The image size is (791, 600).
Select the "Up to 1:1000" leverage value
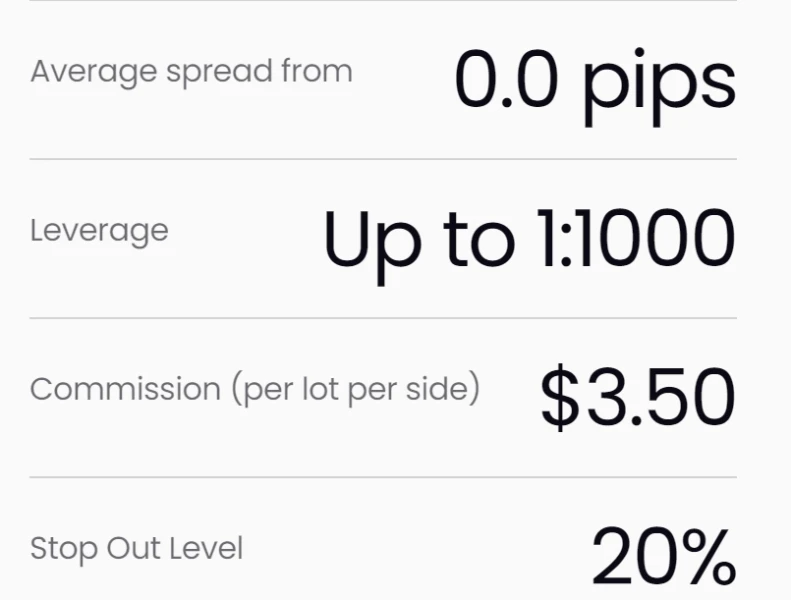pyautogui.click(x=529, y=240)
